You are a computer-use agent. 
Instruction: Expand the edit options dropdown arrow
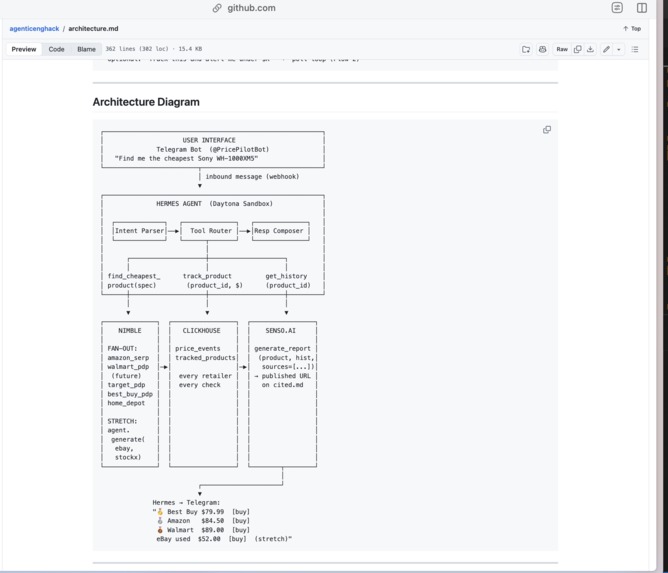pos(619,49)
